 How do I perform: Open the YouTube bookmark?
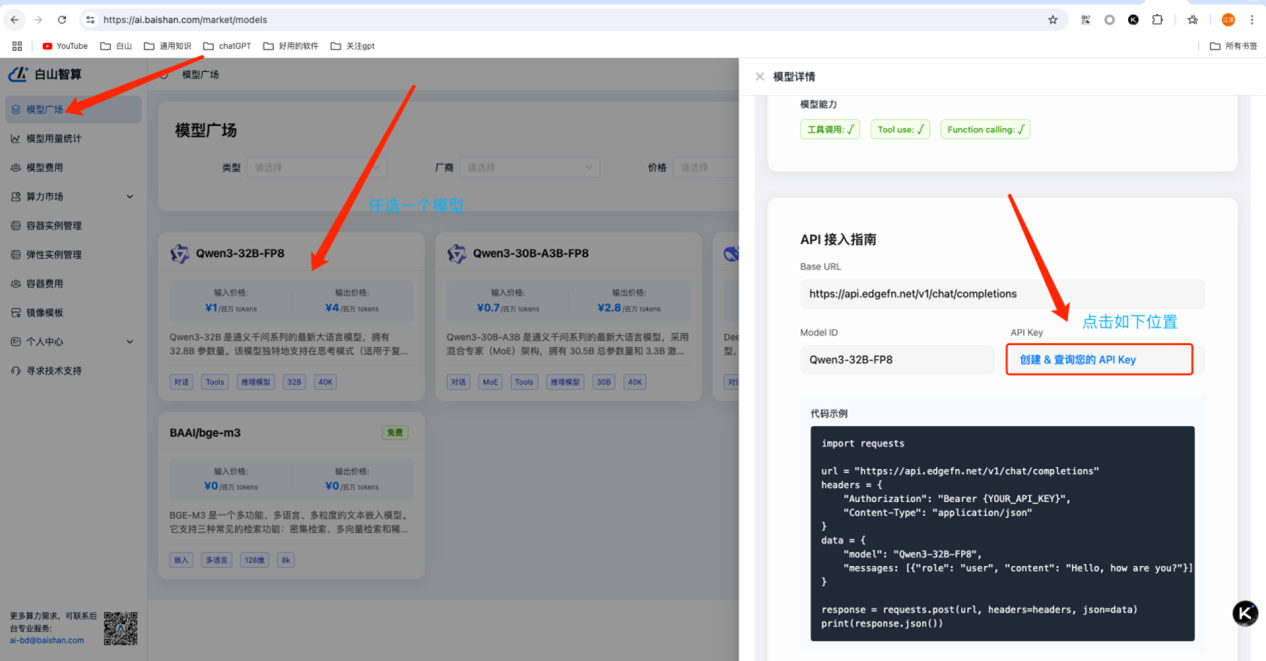click(65, 46)
